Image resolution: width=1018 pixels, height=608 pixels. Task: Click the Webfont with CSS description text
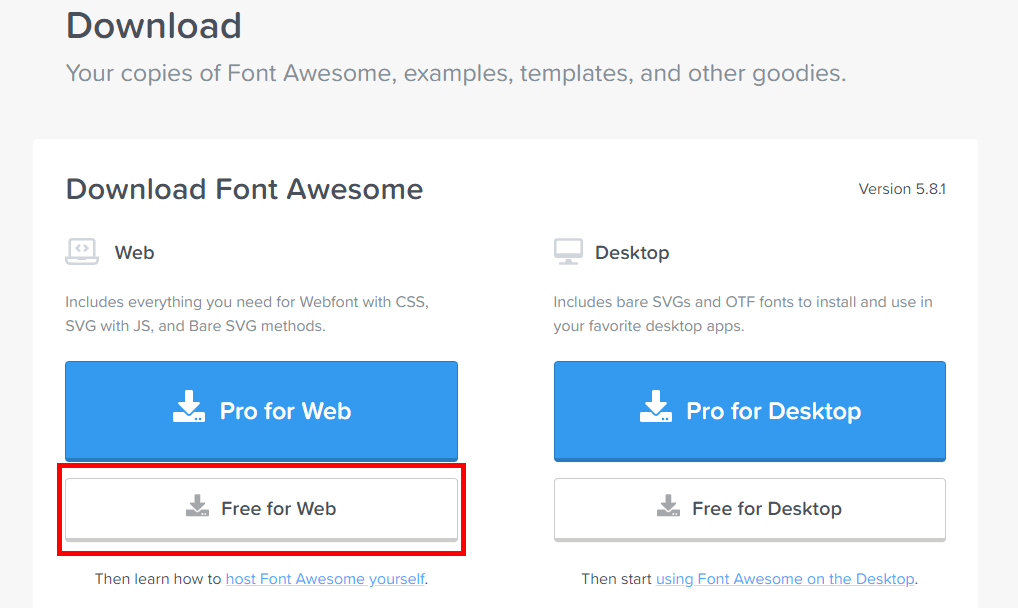(247, 313)
